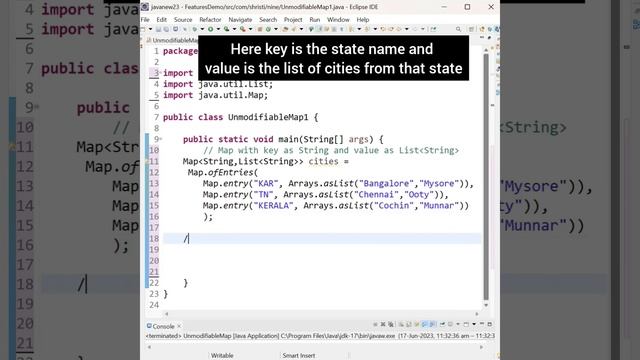Open the Navigate menu
This screenshot has width=640, height=360.
pyautogui.click(x=240, y=20)
